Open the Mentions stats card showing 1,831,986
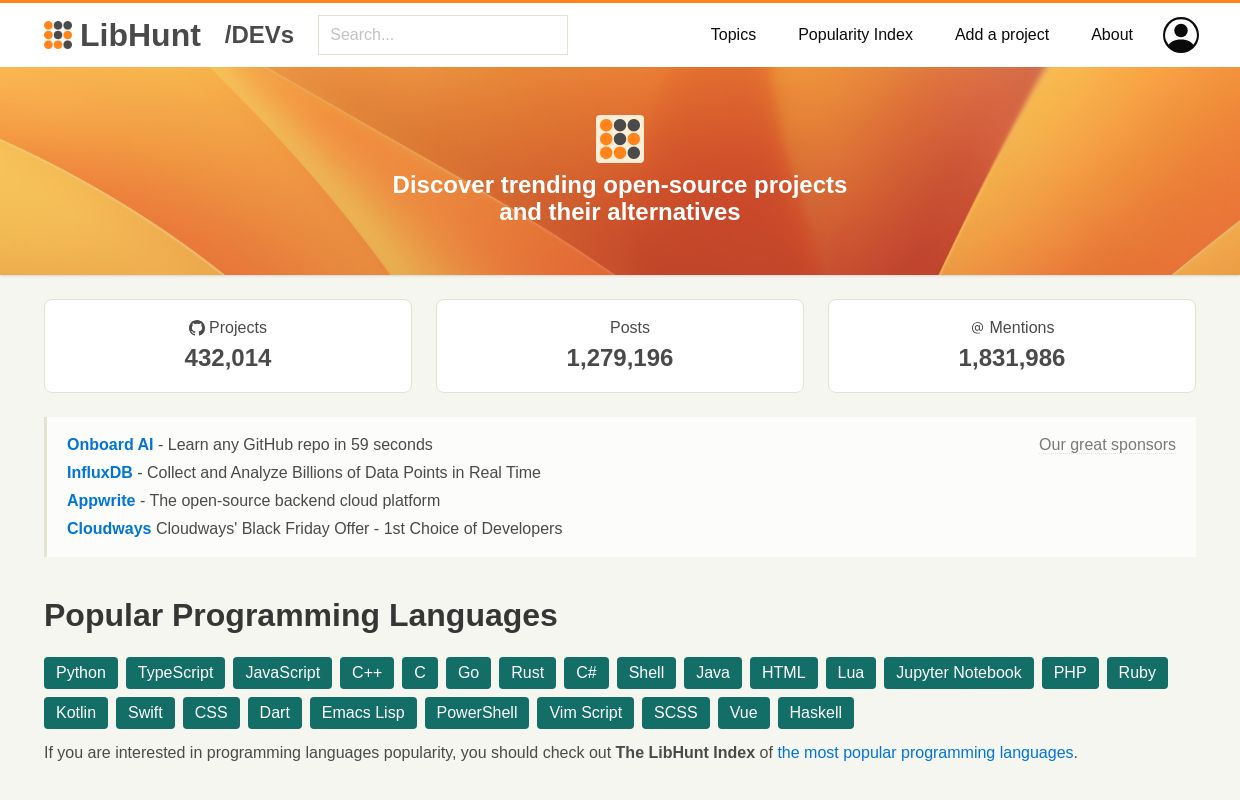The image size is (1240, 800). (x=1012, y=346)
